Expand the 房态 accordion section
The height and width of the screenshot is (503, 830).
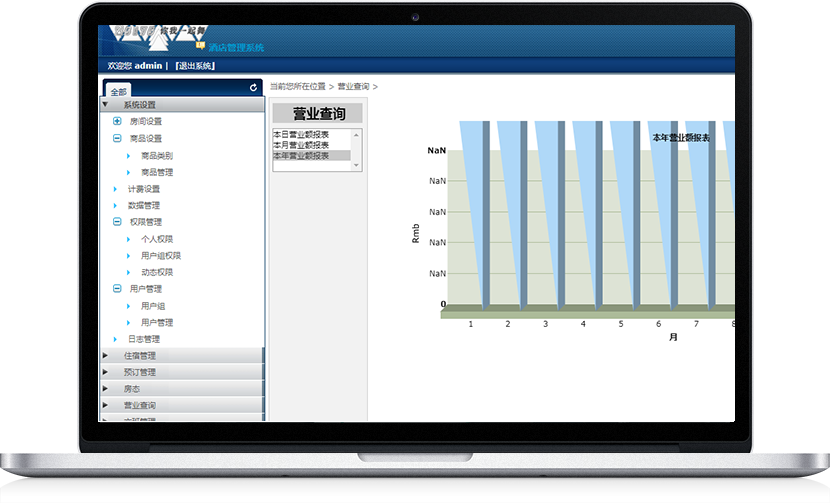[x=106, y=389]
